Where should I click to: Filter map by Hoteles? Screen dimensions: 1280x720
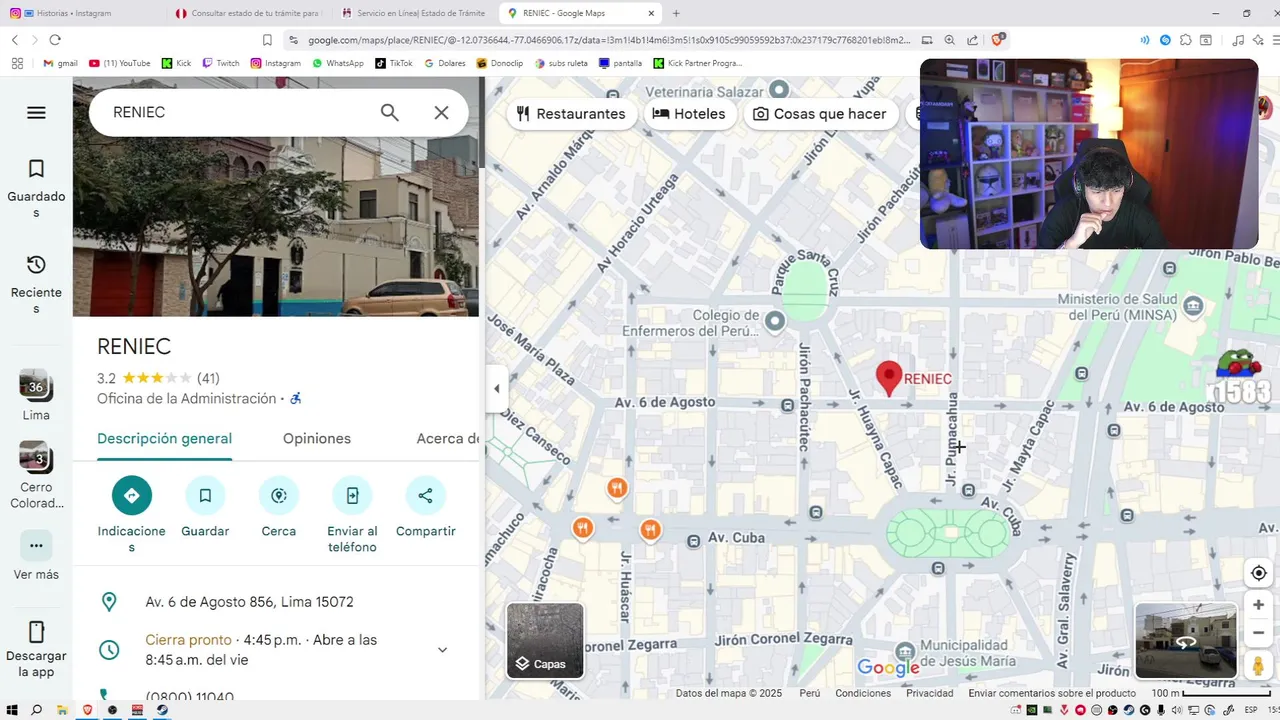pos(689,114)
